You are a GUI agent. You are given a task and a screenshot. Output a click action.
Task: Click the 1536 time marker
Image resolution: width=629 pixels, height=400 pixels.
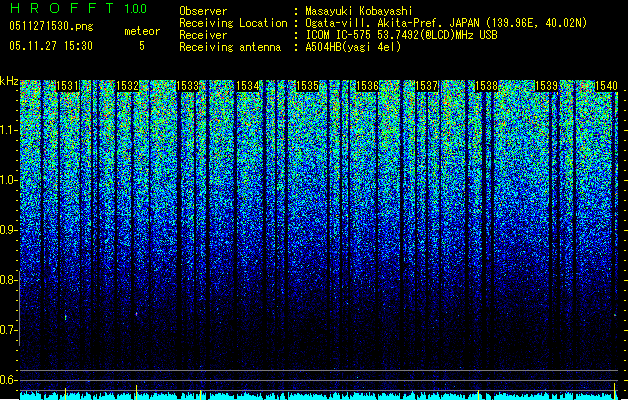pyautogui.click(x=367, y=86)
